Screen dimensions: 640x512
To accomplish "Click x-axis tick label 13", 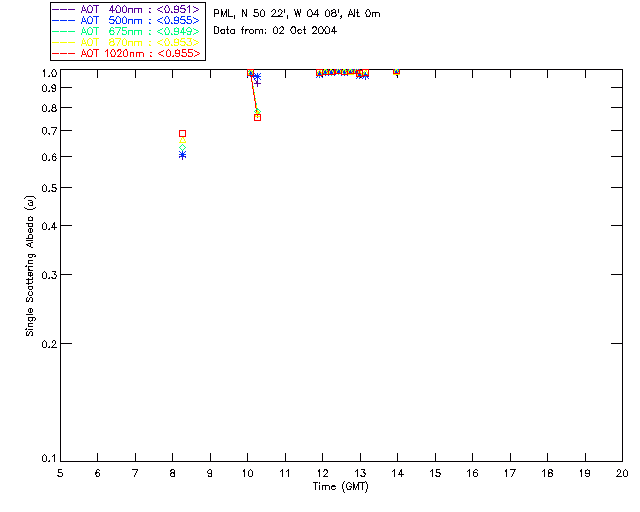I will pyautogui.click(x=360, y=473).
